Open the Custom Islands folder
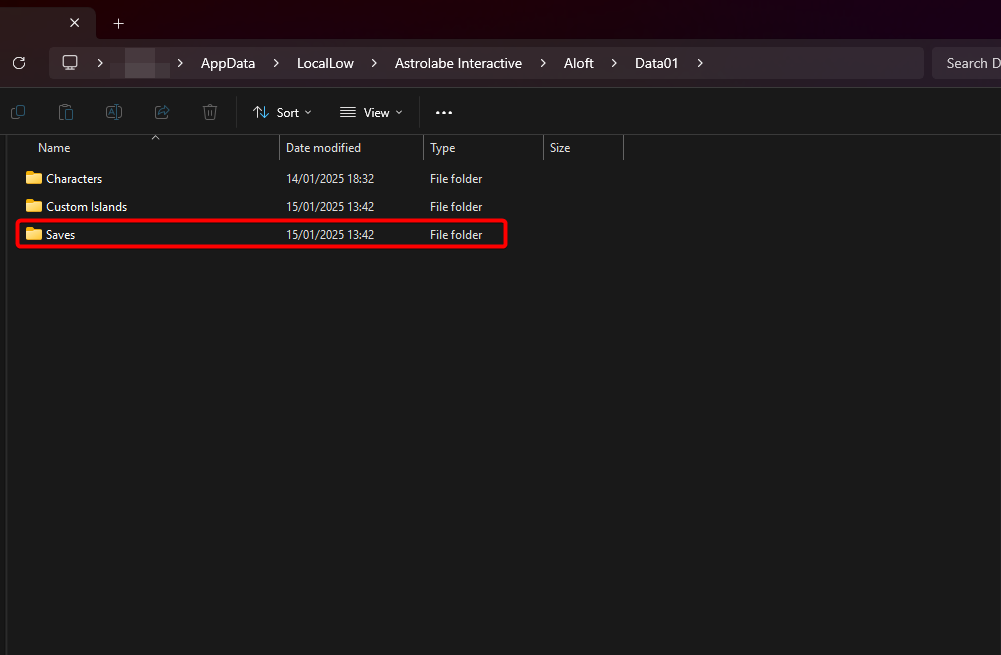The width and height of the screenshot is (1001, 655). click(x=86, y=206)
